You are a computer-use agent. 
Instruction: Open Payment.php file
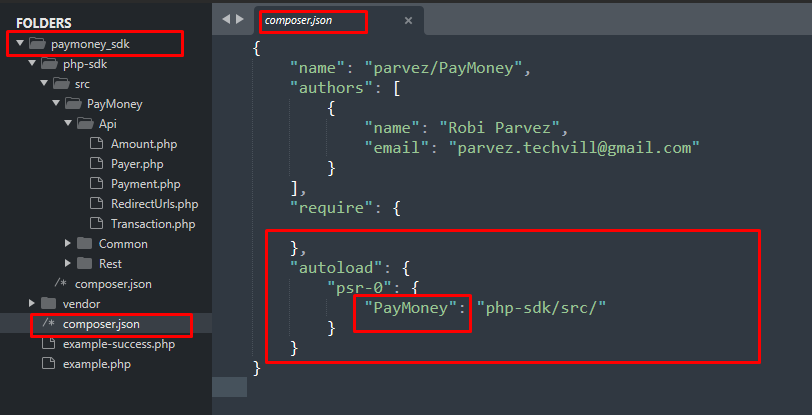coord(145,184)
